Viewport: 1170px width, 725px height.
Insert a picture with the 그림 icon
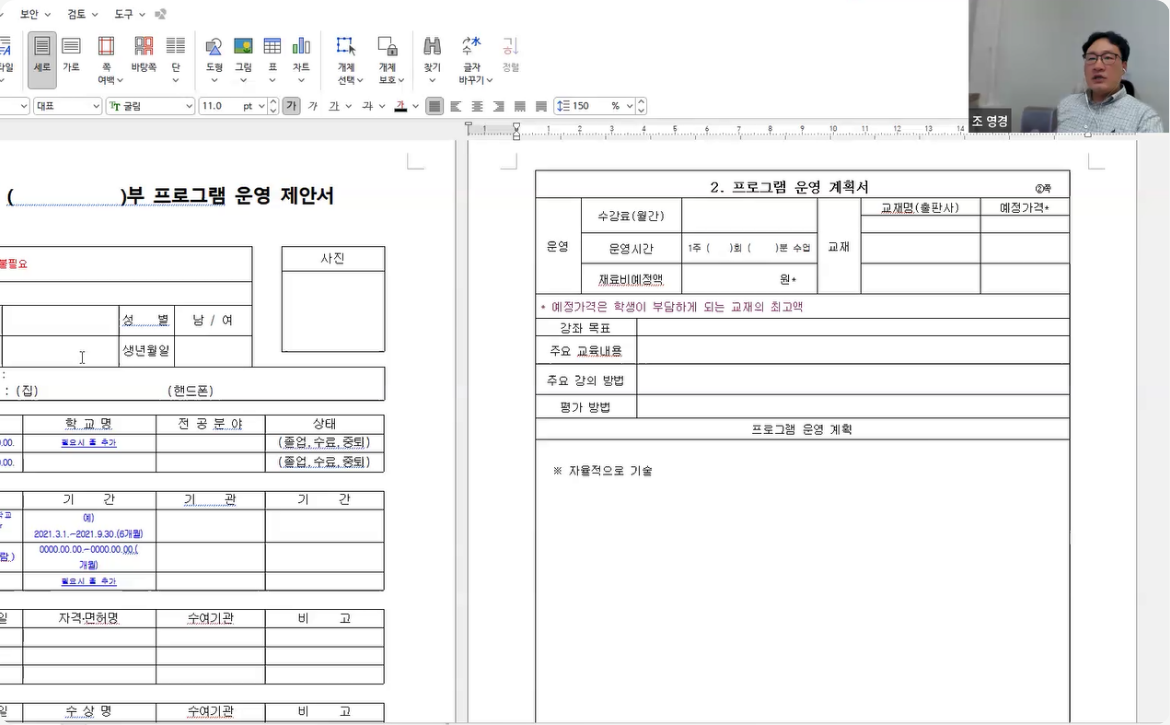[x=243, y=54]
